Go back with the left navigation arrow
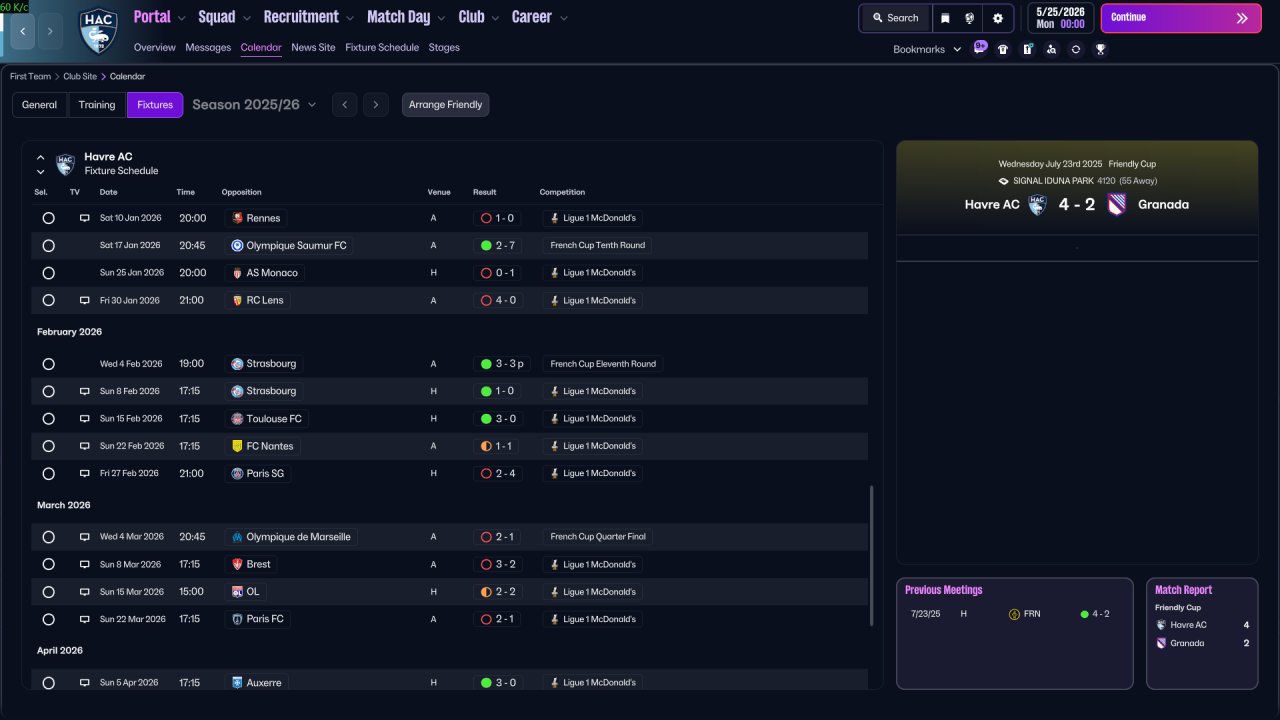 click(23, 31)
